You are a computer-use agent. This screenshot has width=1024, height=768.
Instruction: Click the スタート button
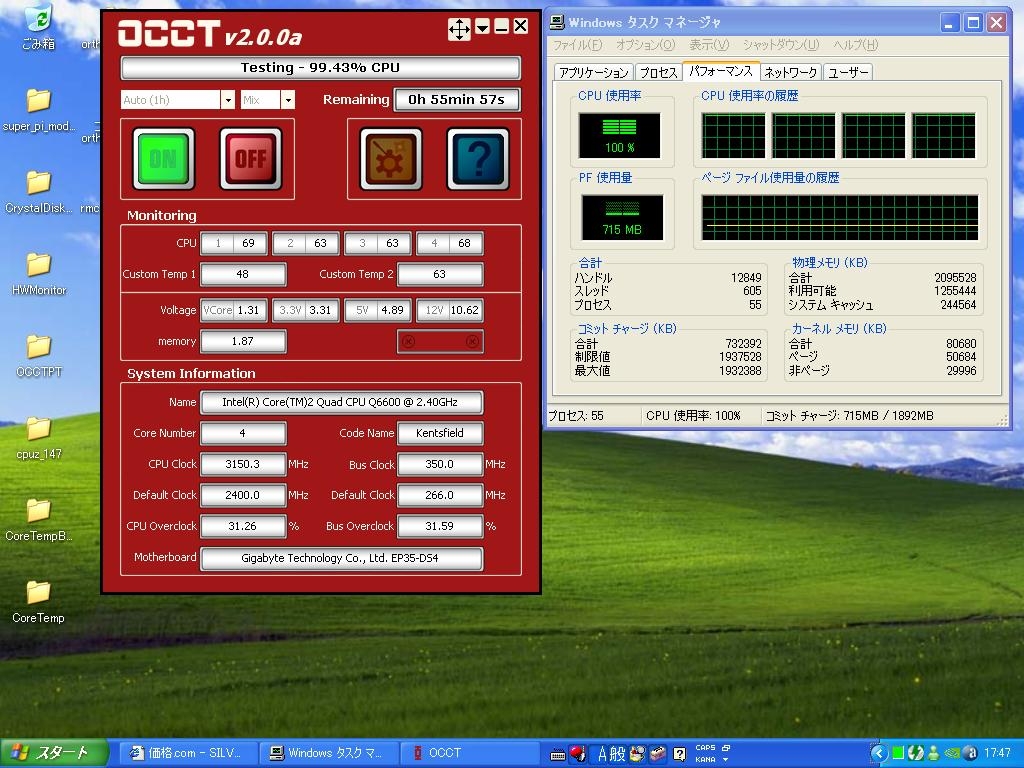(52, 753)
